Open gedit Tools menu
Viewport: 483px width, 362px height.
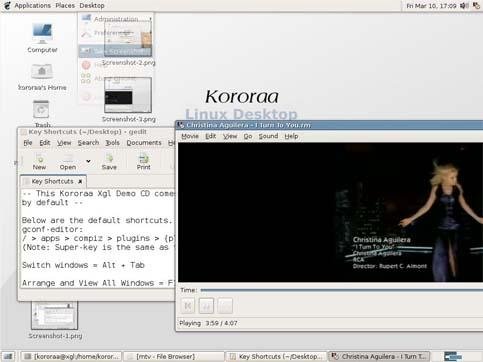click(x=112, y=143)
